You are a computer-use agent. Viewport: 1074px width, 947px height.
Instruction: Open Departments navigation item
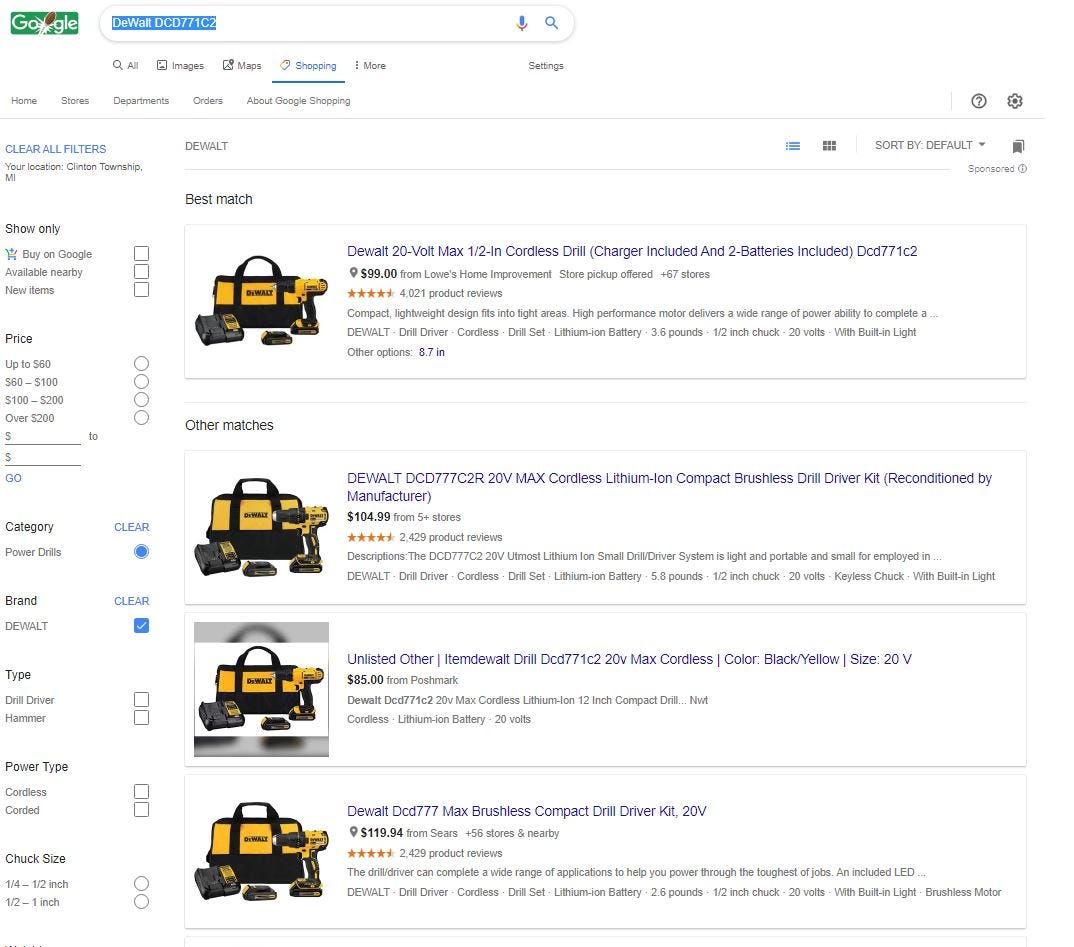click(x=141, y=101)
